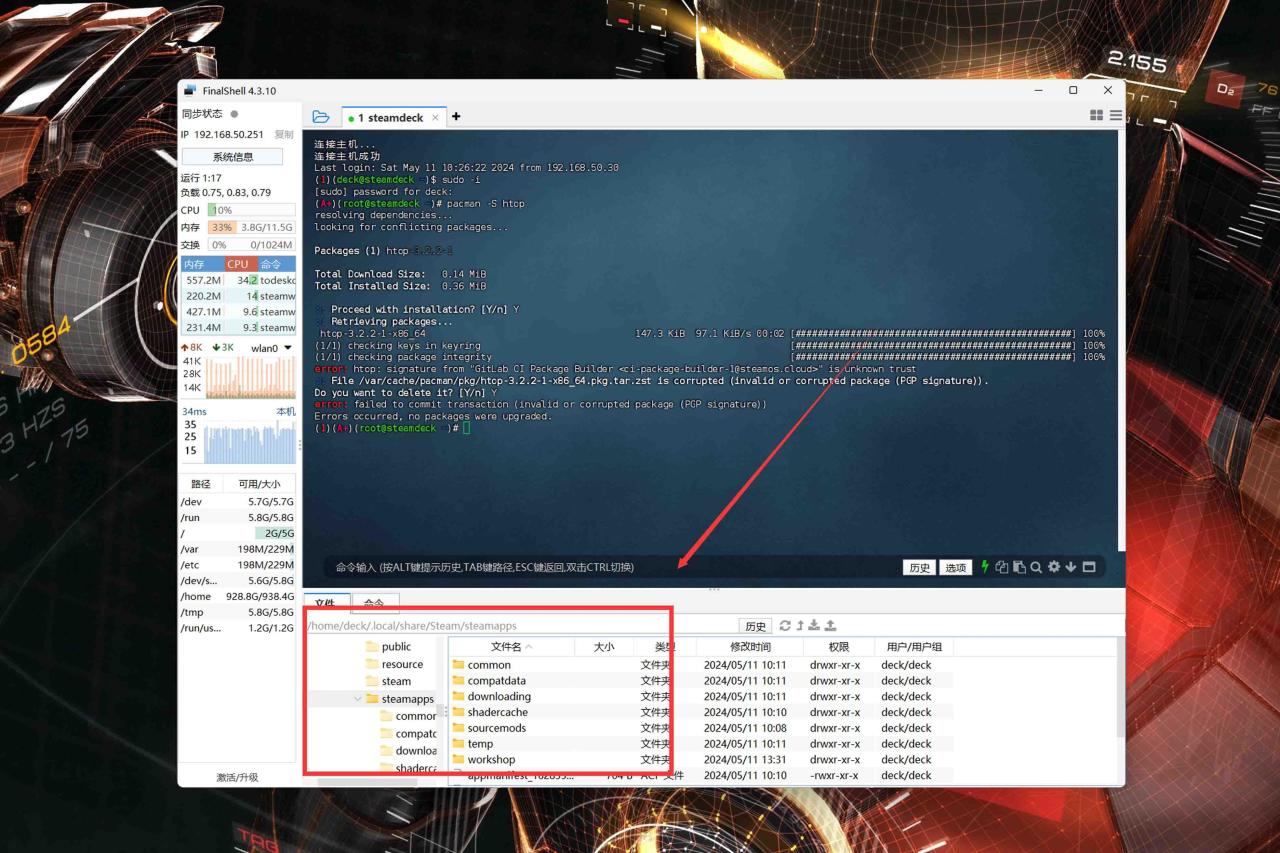Collapse the steamapps tree node
1280x853 pixels.
tap(358, 698)
